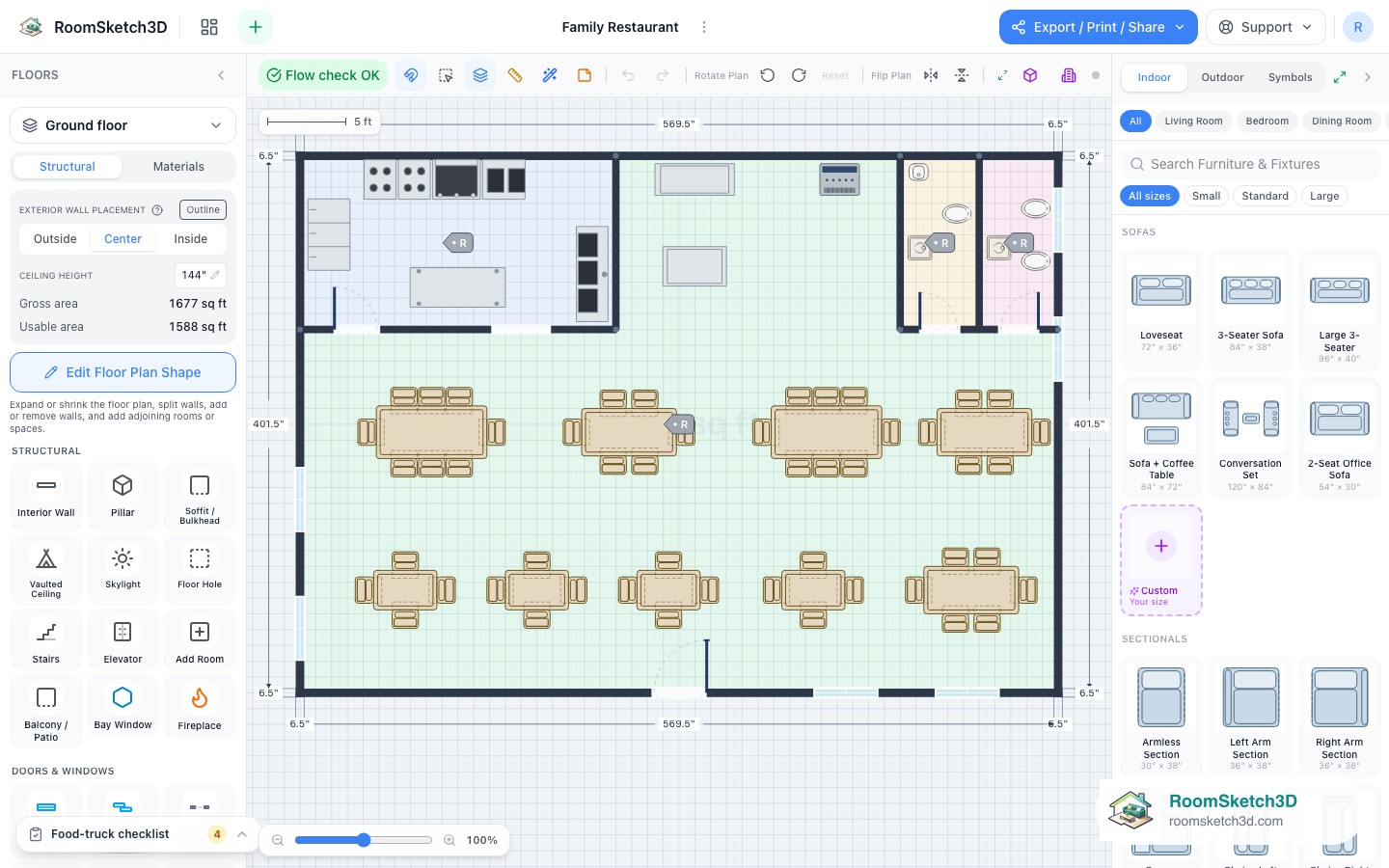The height and width of the screenshot is (868, 1389).
Task: Select the Bedroom category
Action: (x=1266, y=122)
